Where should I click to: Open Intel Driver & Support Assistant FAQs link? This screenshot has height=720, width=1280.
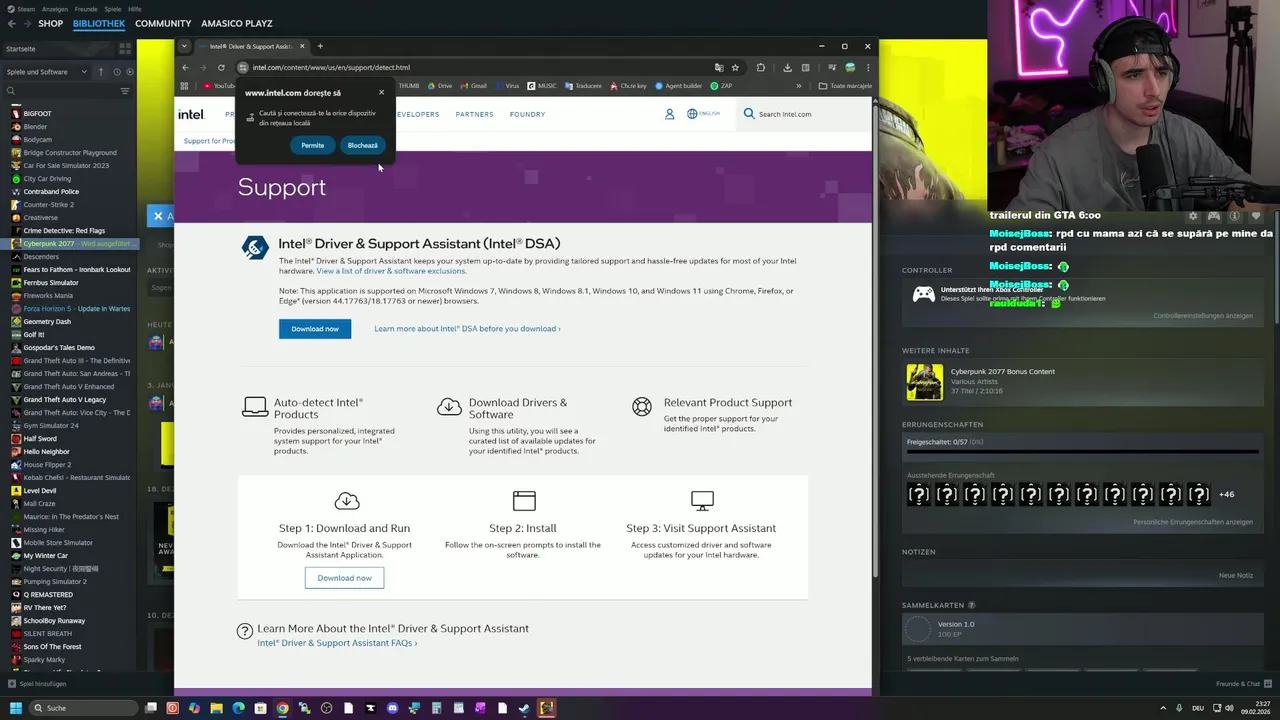337,643
